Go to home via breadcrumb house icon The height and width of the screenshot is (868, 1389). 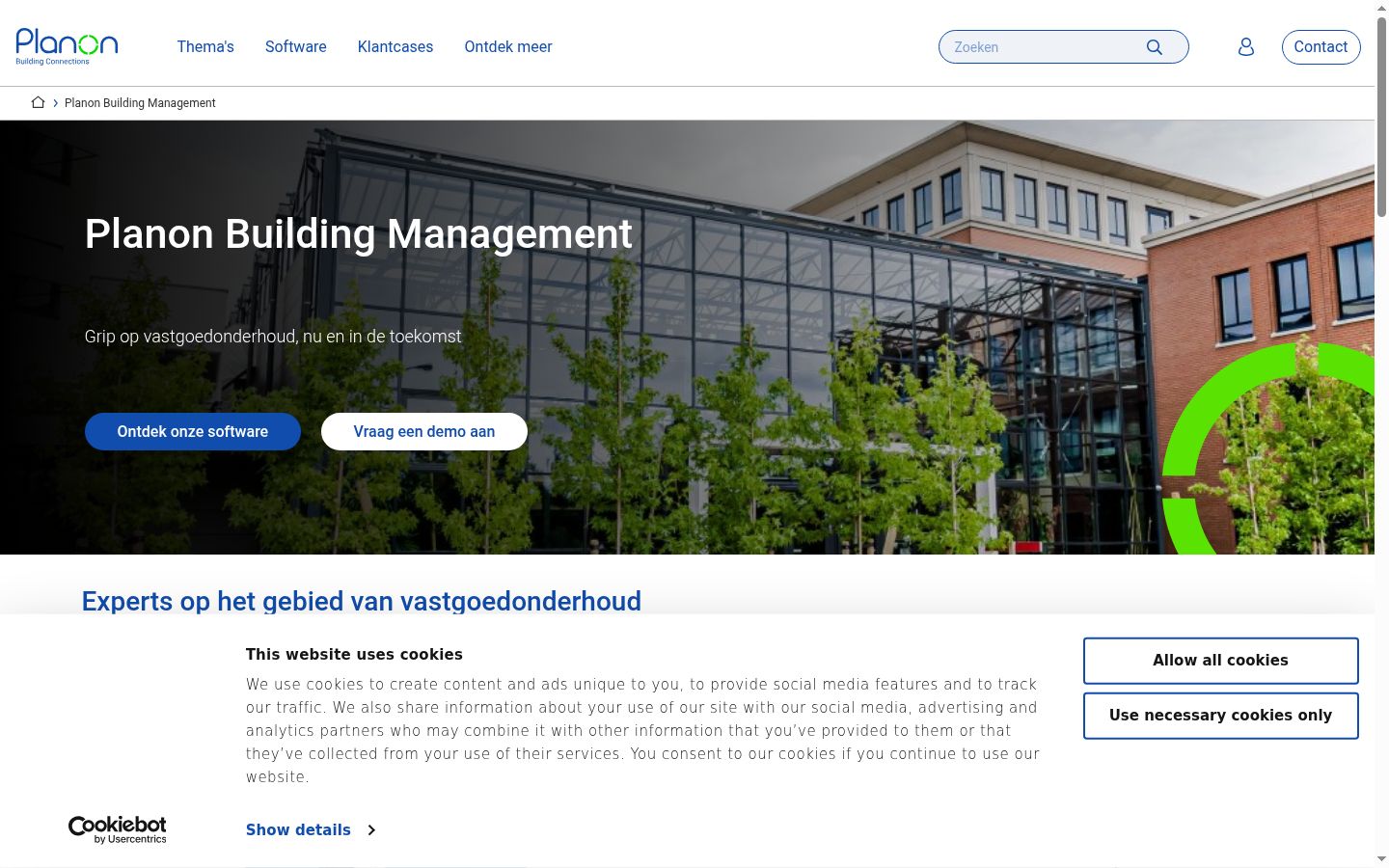[x=39, y=102]
